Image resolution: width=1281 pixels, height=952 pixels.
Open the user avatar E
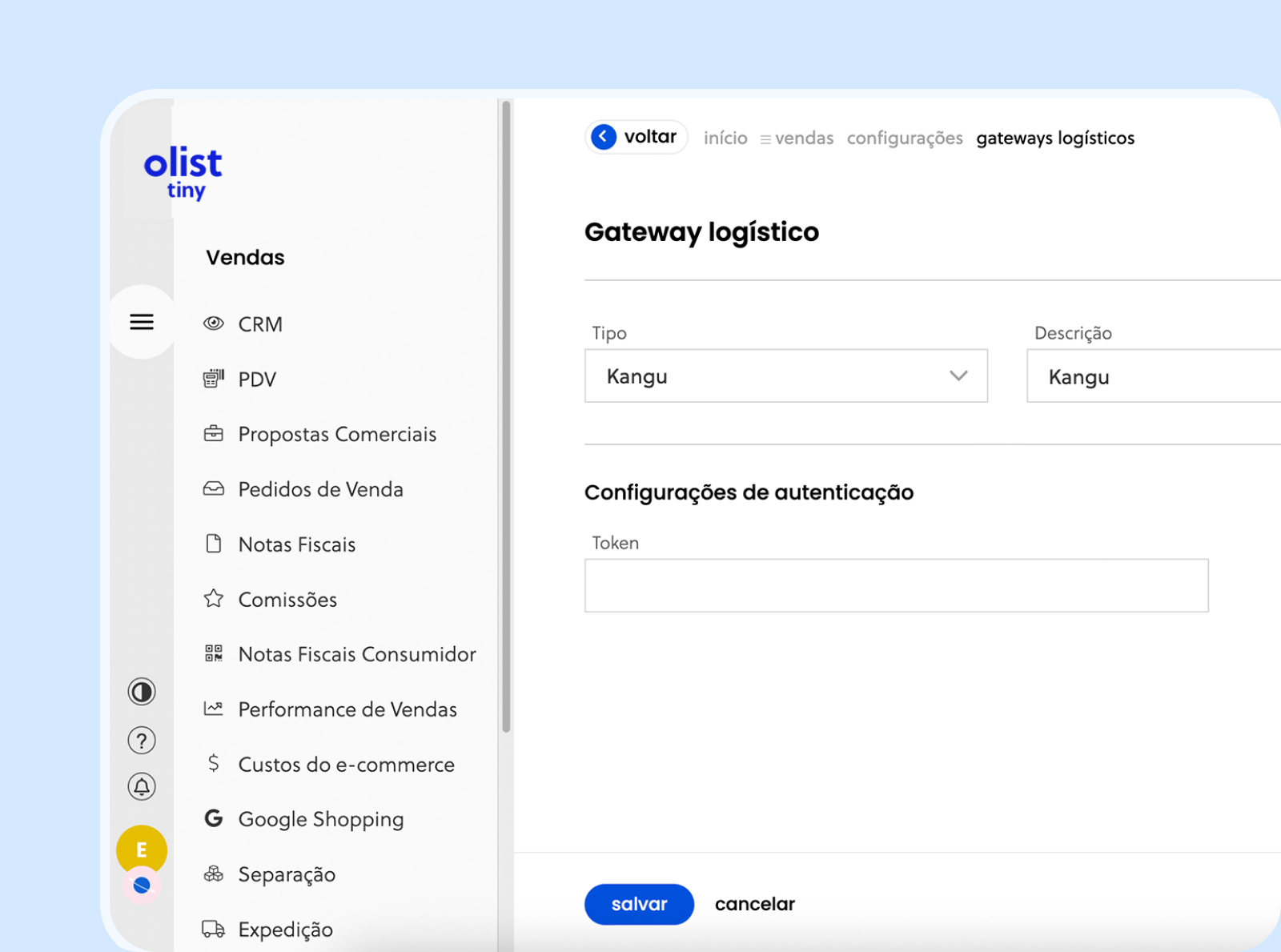pos(142,850)
